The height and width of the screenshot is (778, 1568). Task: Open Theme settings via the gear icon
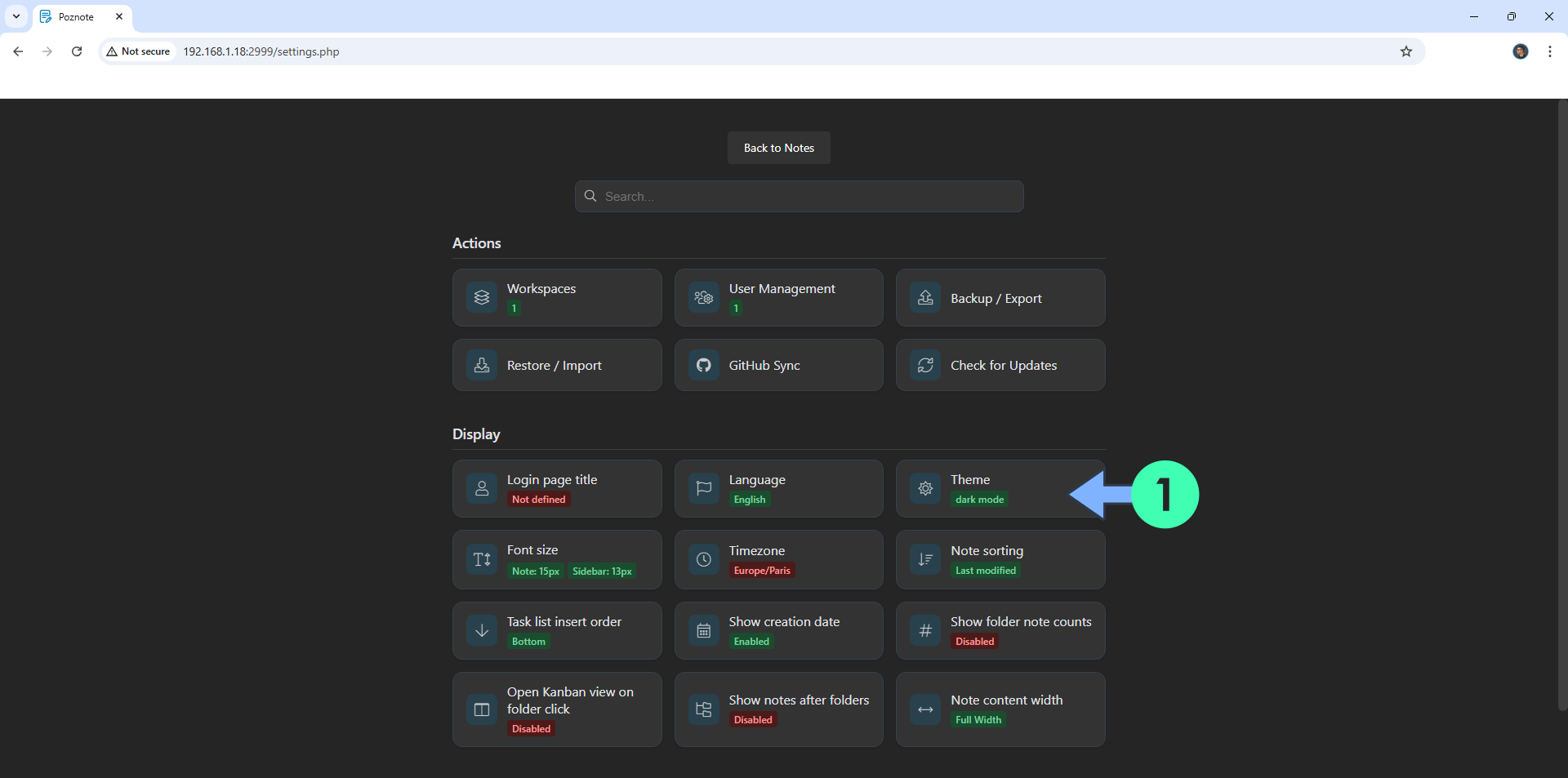(x=925, y=488)
